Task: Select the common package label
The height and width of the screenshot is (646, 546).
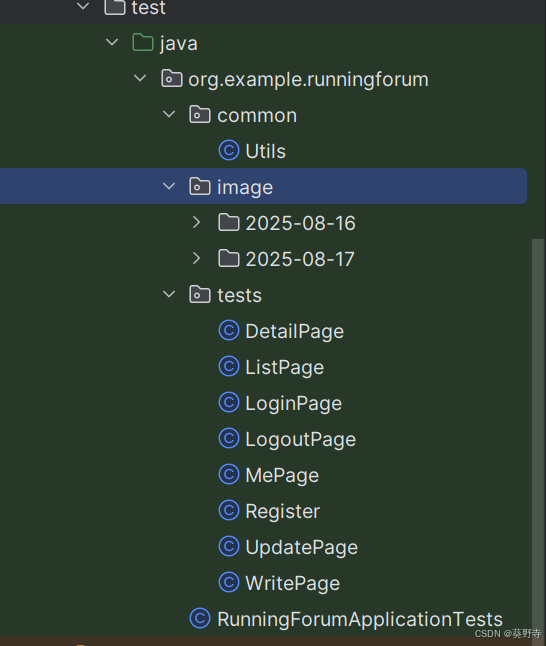Action: [257, 115]
